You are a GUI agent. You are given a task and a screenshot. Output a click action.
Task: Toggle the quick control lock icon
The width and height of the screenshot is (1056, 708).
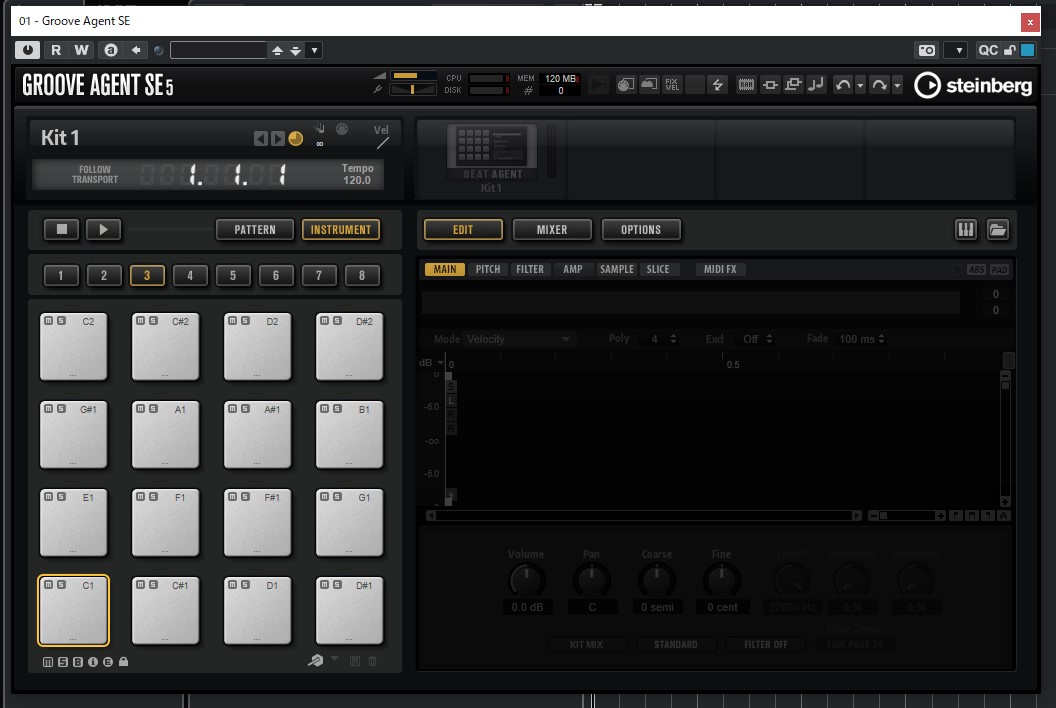pos(1010,51)
